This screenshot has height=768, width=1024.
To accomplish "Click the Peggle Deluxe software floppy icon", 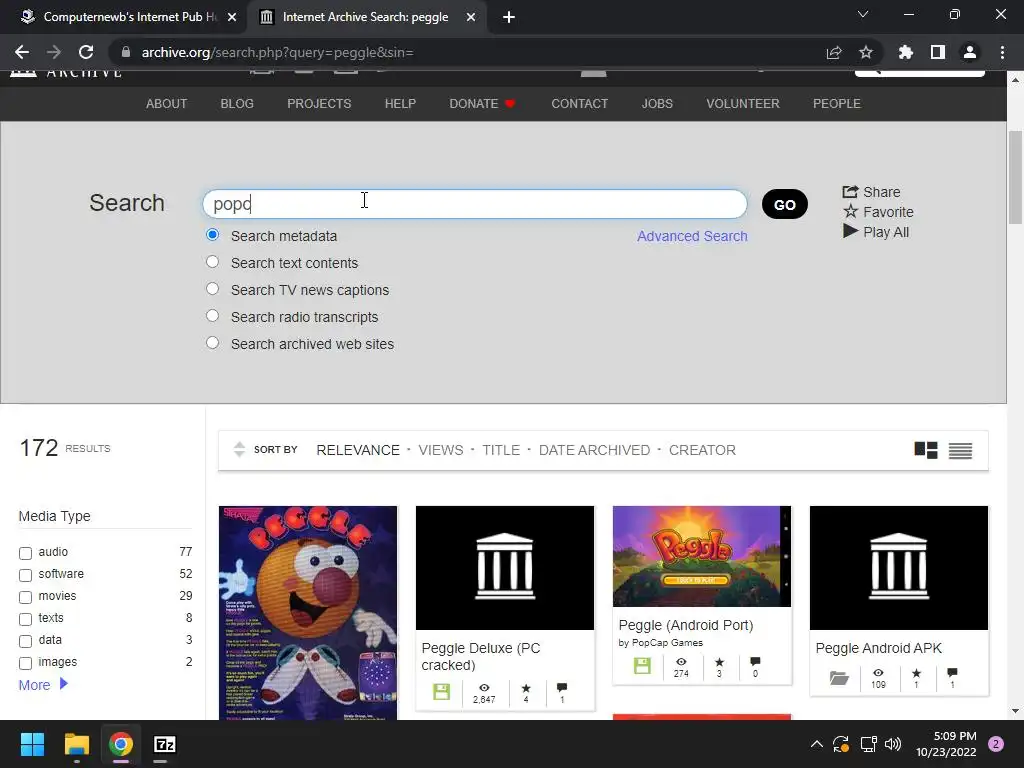I will [x=441, y=692].
